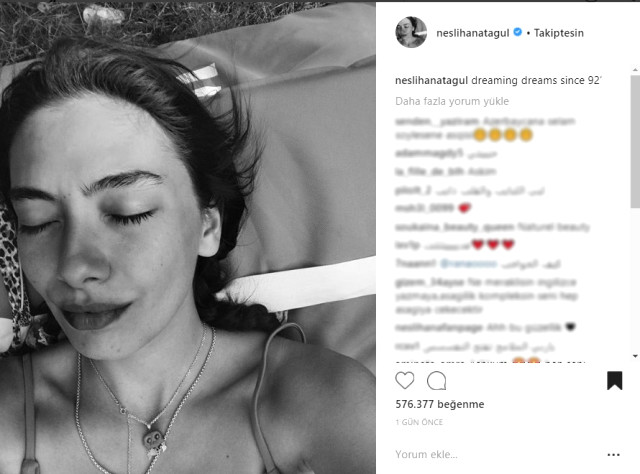Click the blue verified badge
This screenshot has width=640, height=474.
(518, 32)
